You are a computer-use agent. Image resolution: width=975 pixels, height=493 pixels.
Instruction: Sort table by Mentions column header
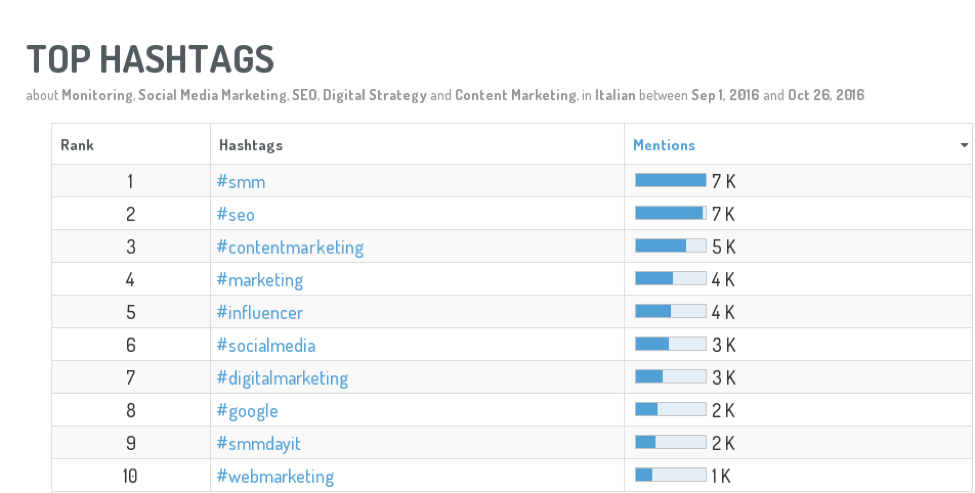point(663,145)
